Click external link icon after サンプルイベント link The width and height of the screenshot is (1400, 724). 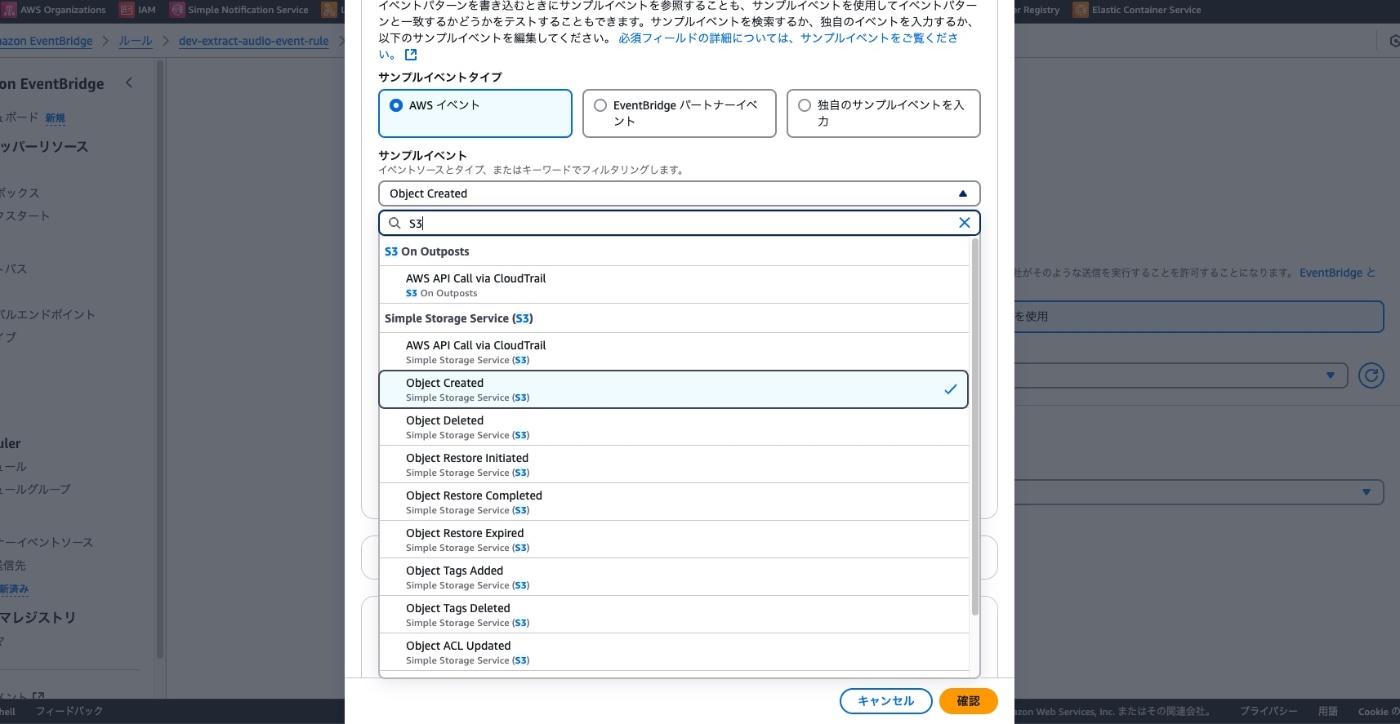click(411, 55)
